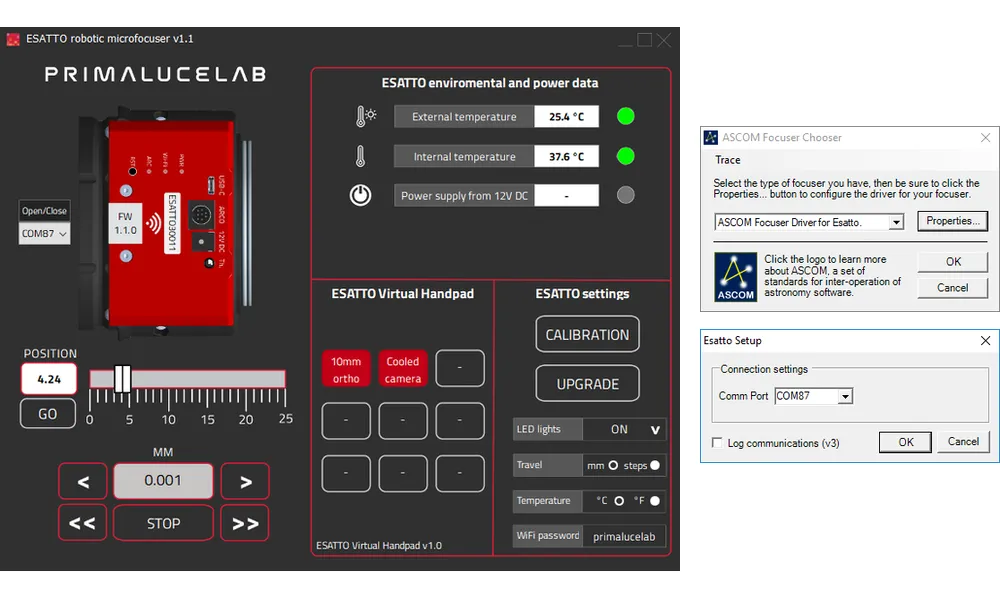Select steps travel unit radio button
1000x600 pixels.
pos(654,465)
